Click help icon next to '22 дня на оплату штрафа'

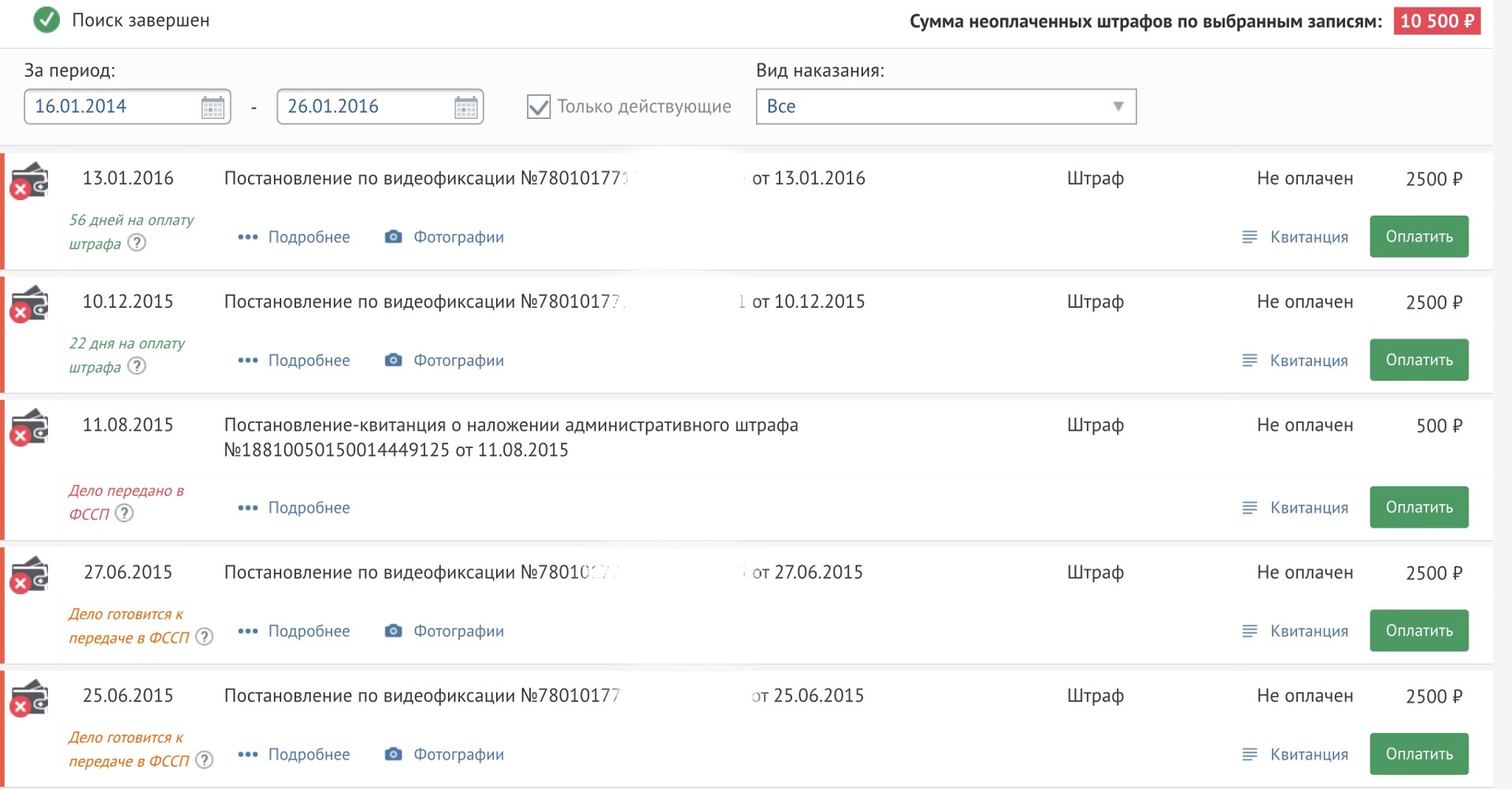point(137,366)
